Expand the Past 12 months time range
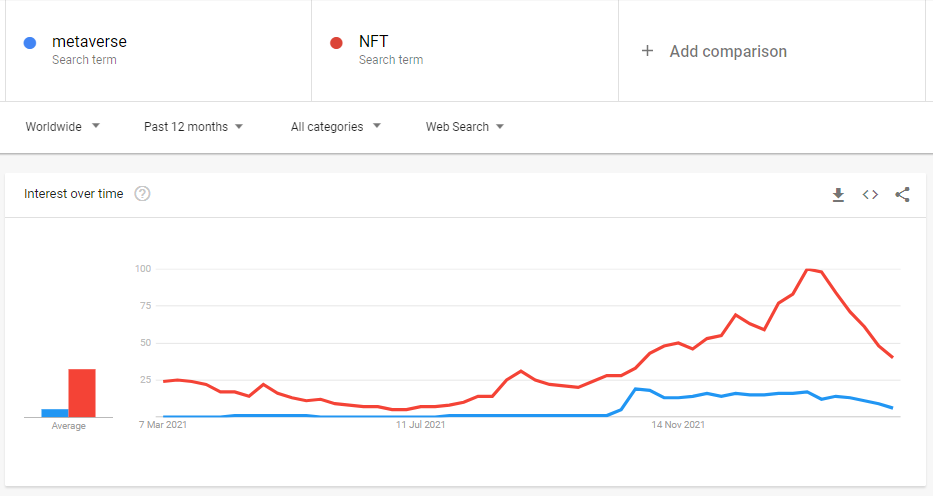Viewport: 933px width, 496px height. point(193,127)
